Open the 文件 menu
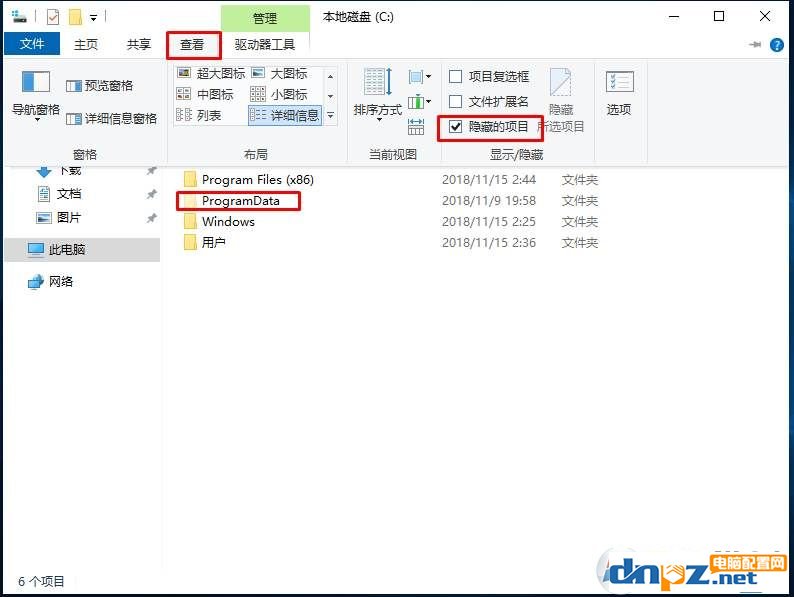Screen dimensions: 794x597 [x=32, y=44]
